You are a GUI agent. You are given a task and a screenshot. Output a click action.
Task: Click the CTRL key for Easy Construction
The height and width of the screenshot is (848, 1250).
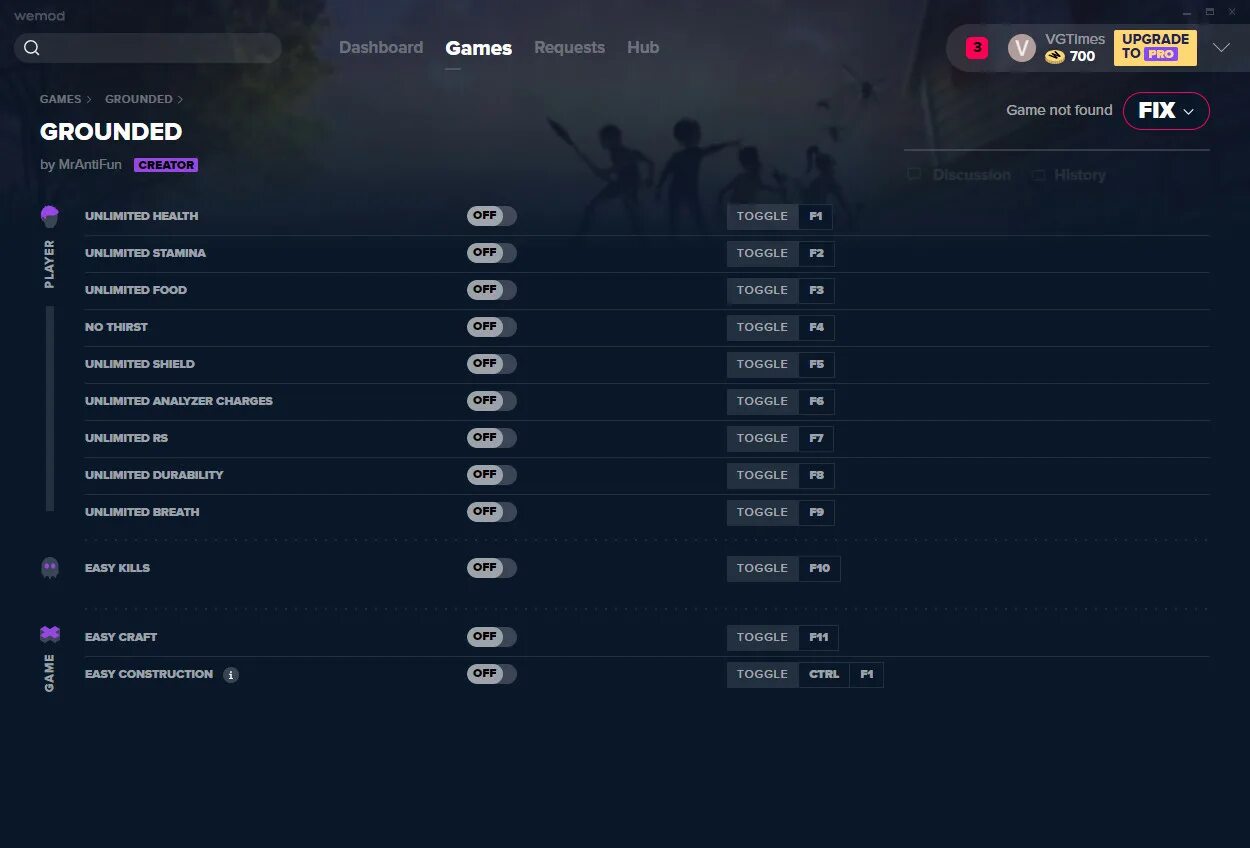(824, 675)
